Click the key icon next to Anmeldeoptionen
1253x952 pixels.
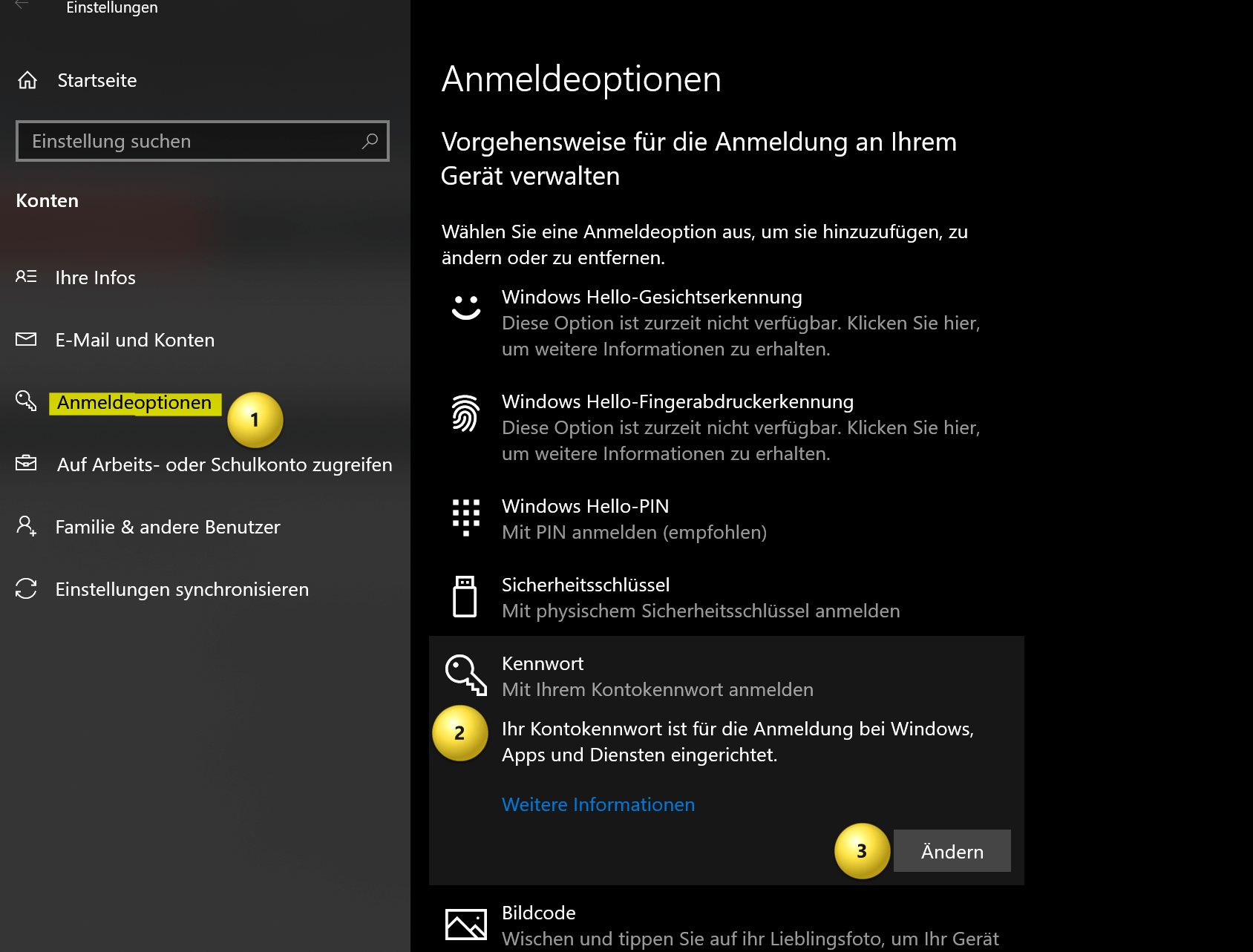[x=26, y=401]
